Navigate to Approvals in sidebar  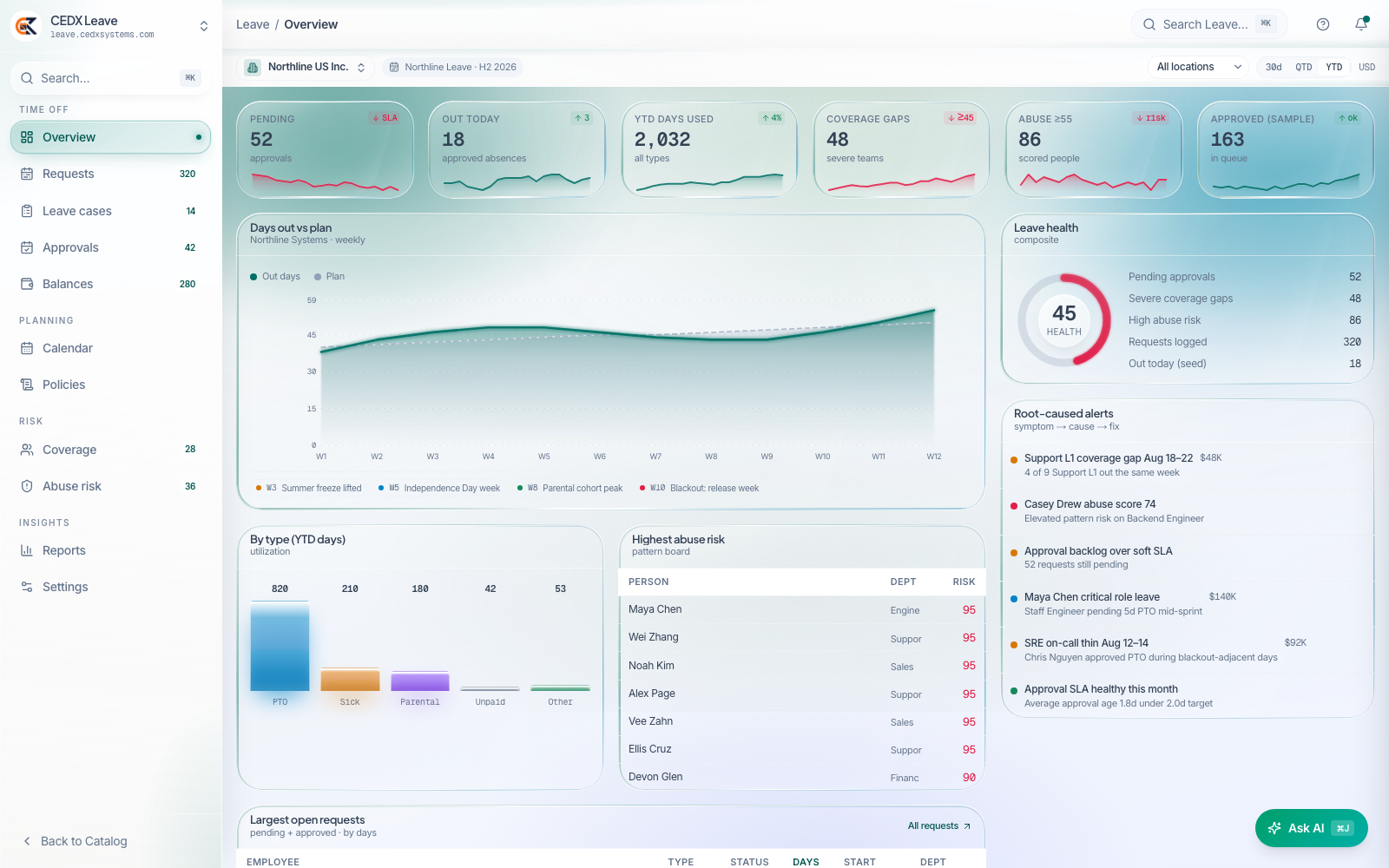[x=110, y=247]
